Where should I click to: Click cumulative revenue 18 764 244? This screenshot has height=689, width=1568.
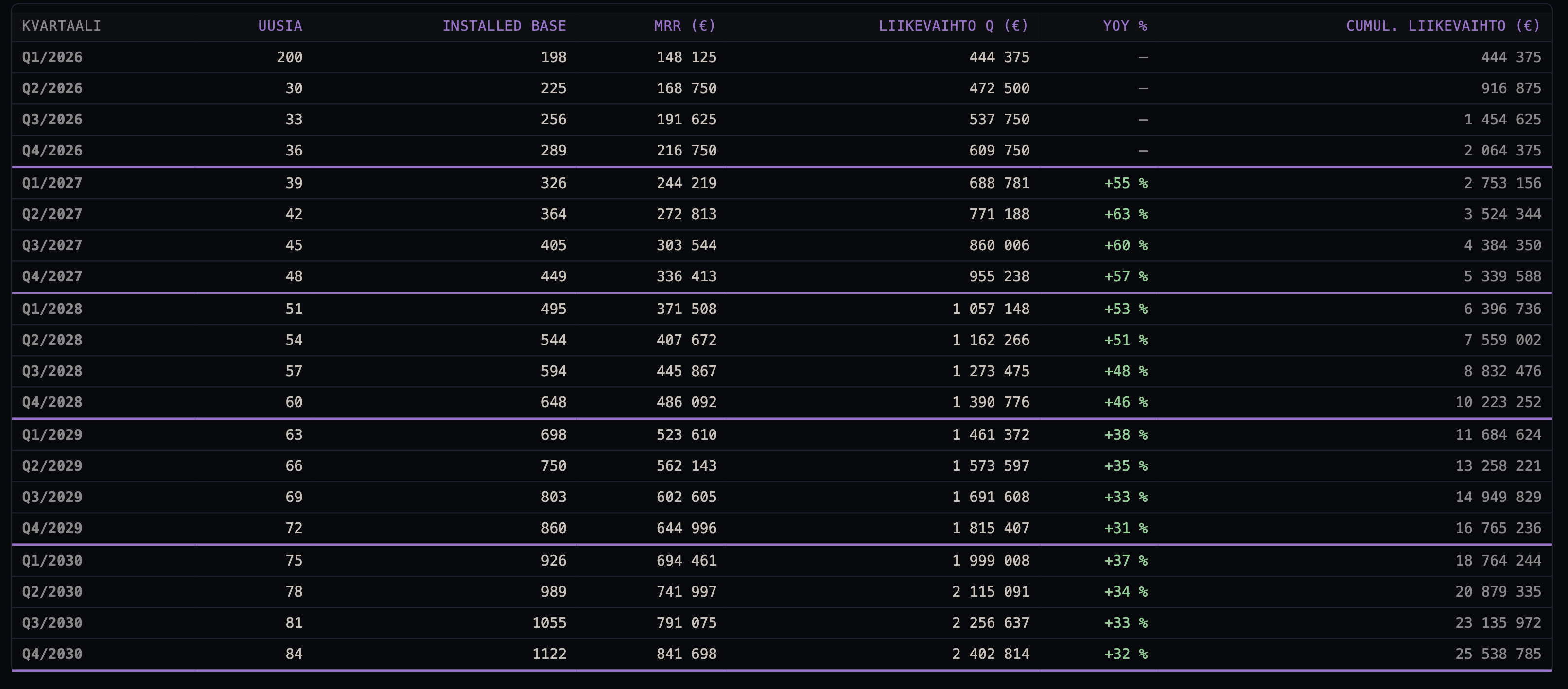(x=1498, y=561)
